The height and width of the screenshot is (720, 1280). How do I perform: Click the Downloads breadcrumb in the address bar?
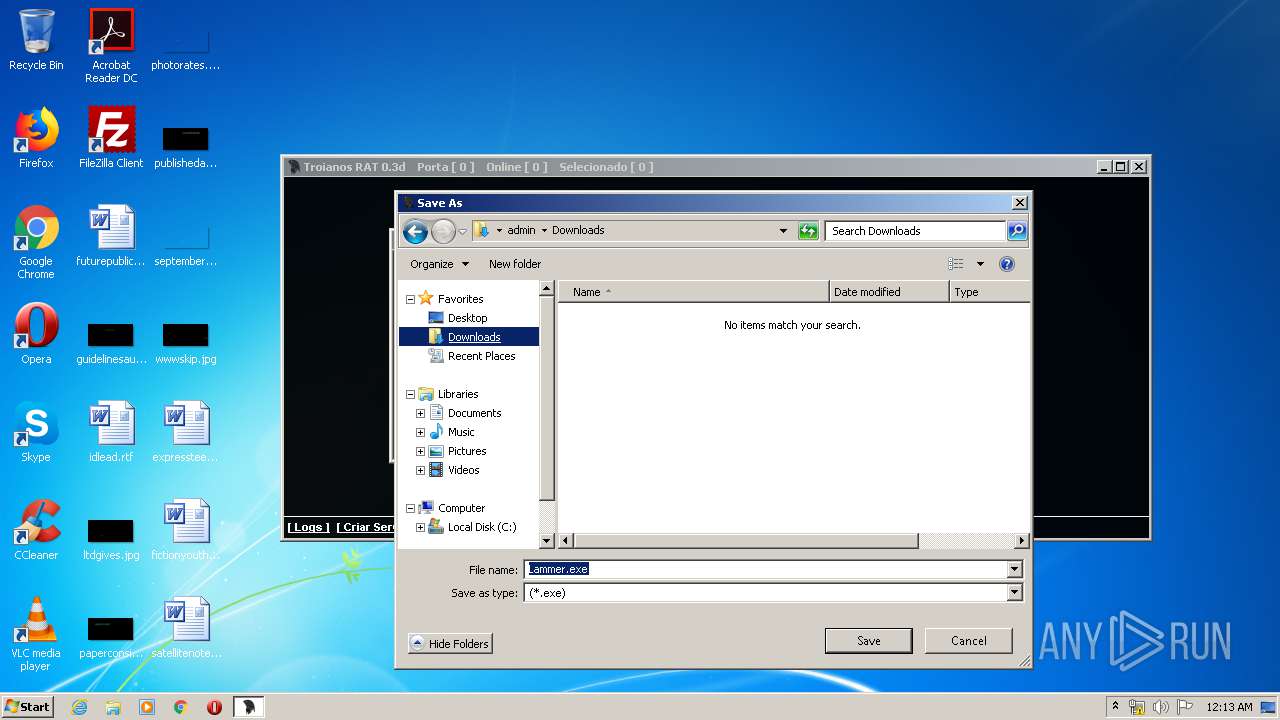[578, 230]
